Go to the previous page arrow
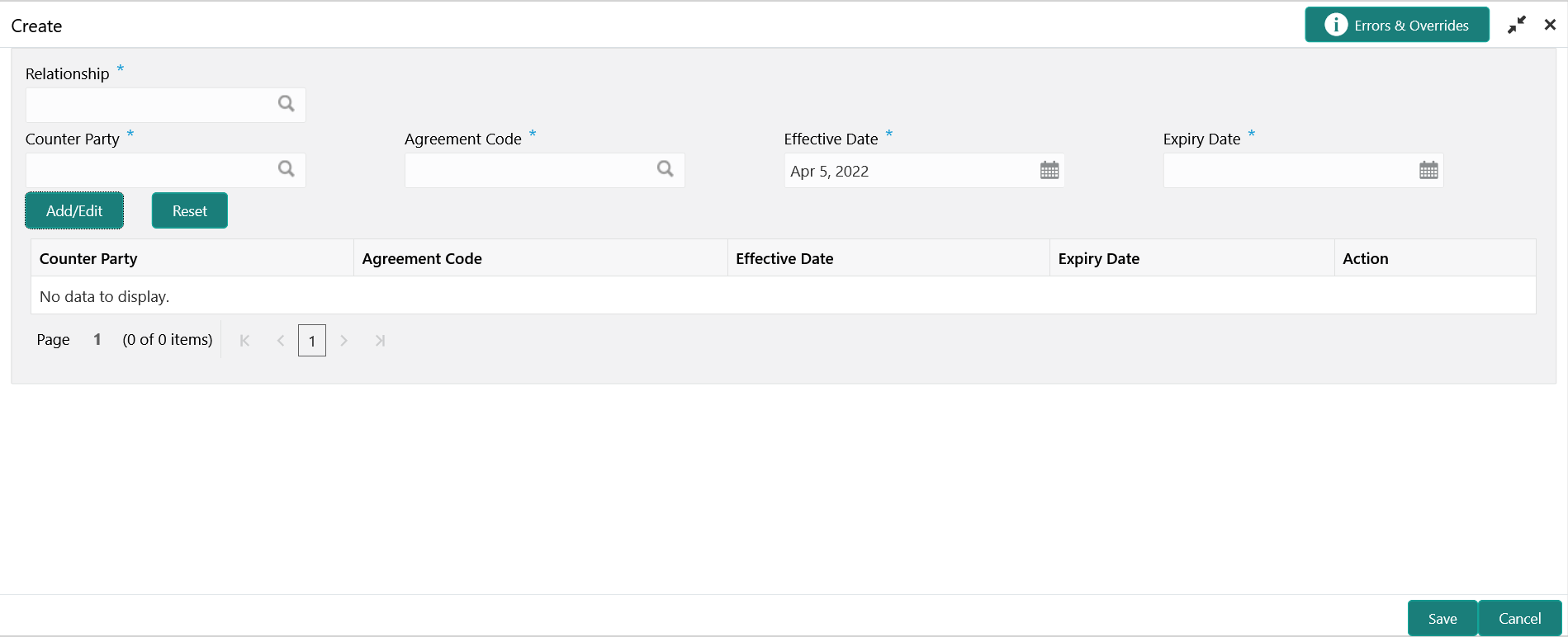The image size is (1568, 637). click(x=281, y=341)
